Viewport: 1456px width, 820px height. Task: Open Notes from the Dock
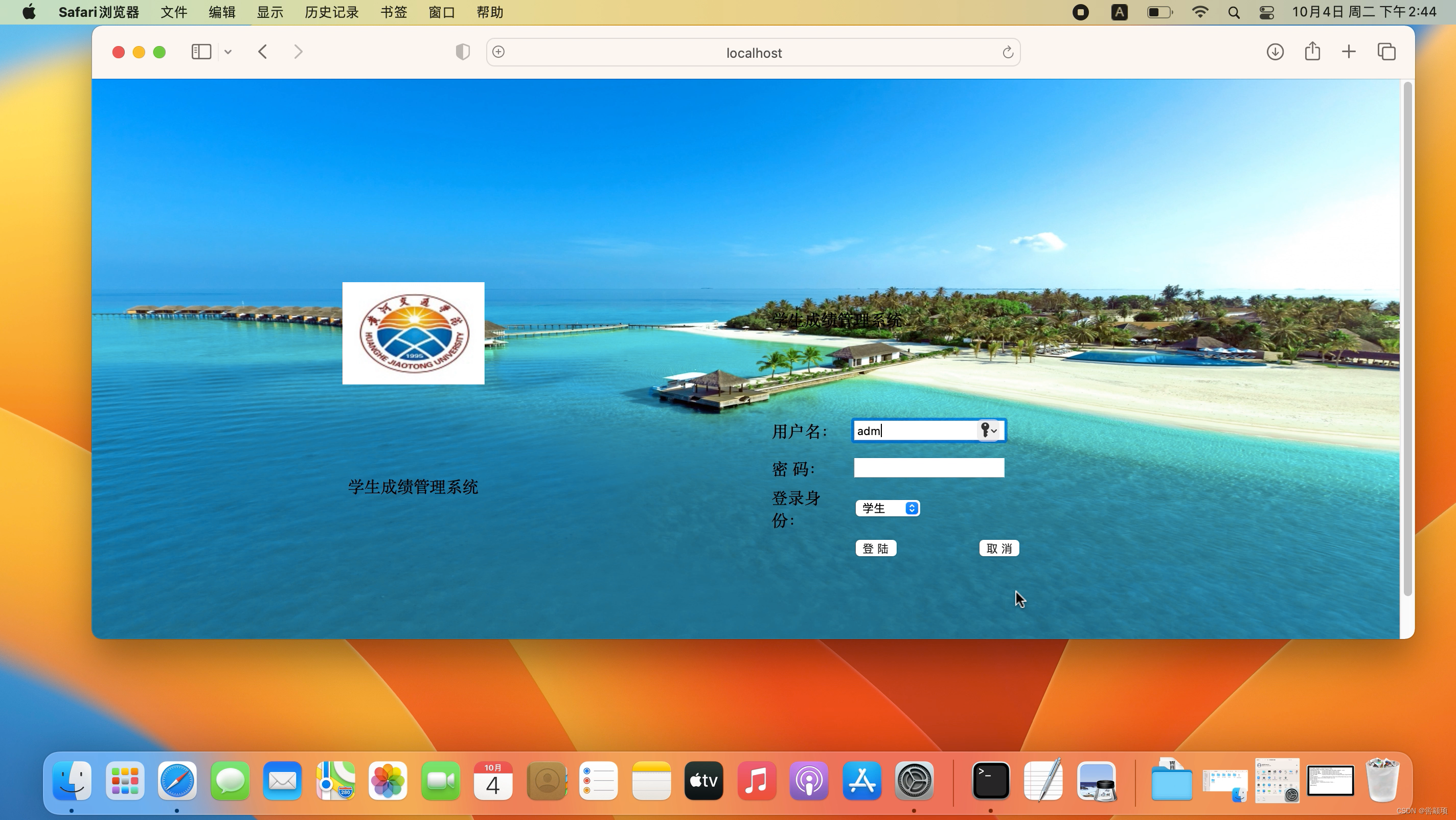[x=651, y=781]
